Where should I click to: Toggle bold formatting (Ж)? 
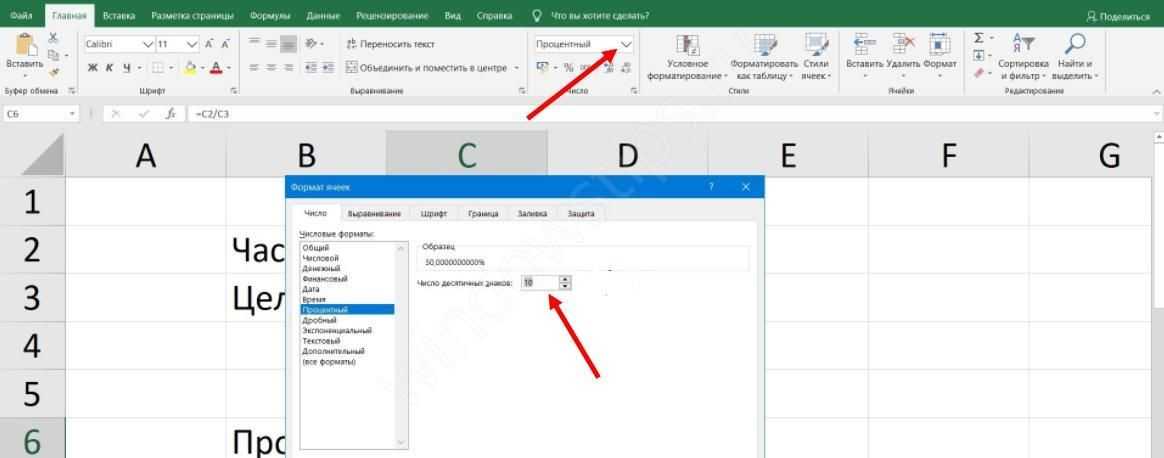click(x=93, y=68)
